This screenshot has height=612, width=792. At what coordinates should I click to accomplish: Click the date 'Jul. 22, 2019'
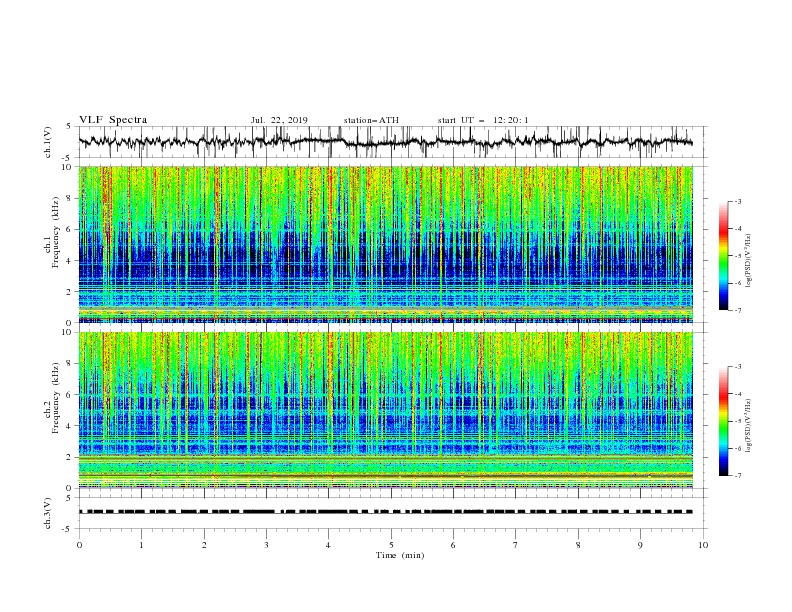tap(279, 120)
